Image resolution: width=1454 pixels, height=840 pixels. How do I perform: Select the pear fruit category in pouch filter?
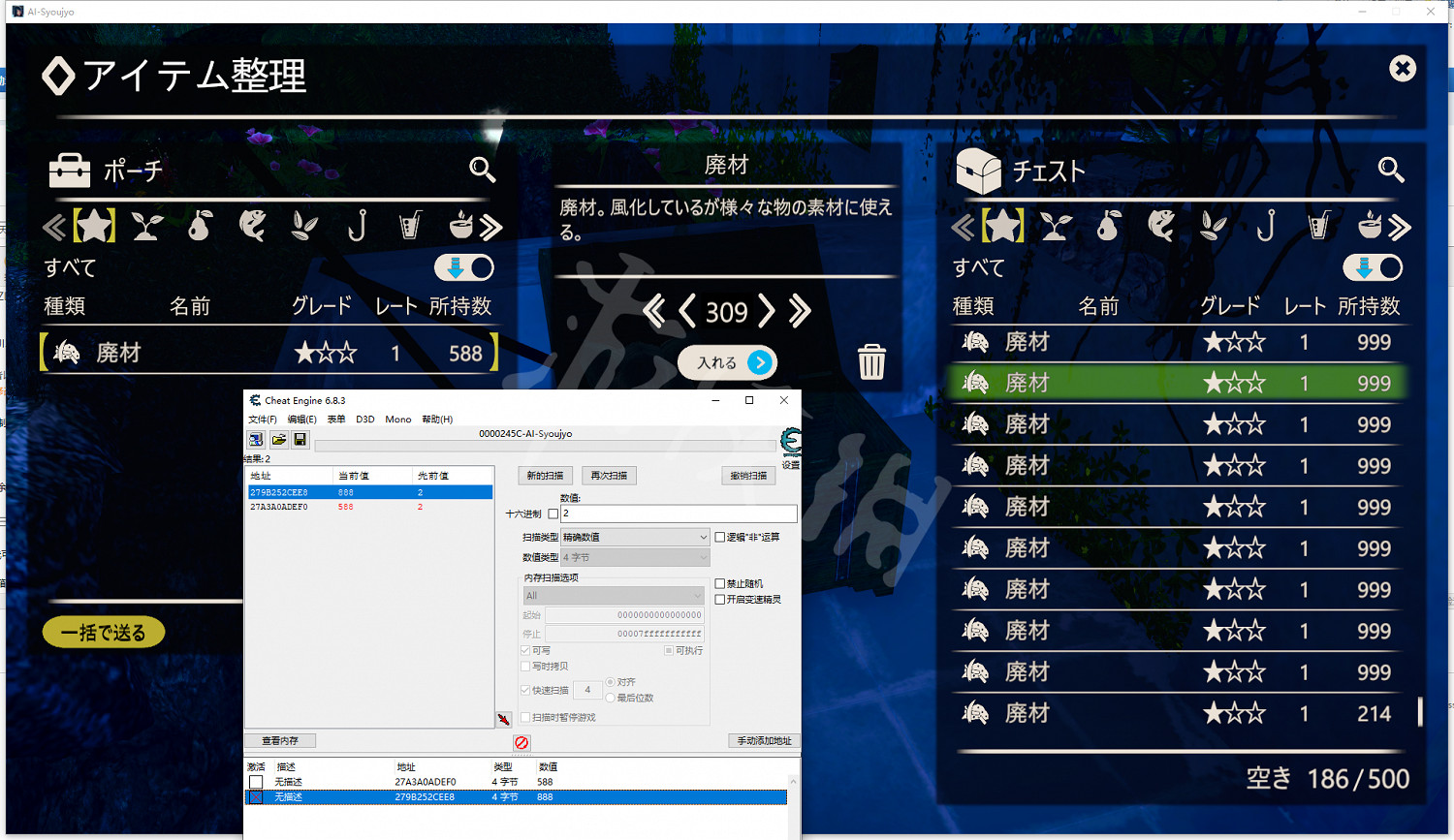tap(199, 225)
